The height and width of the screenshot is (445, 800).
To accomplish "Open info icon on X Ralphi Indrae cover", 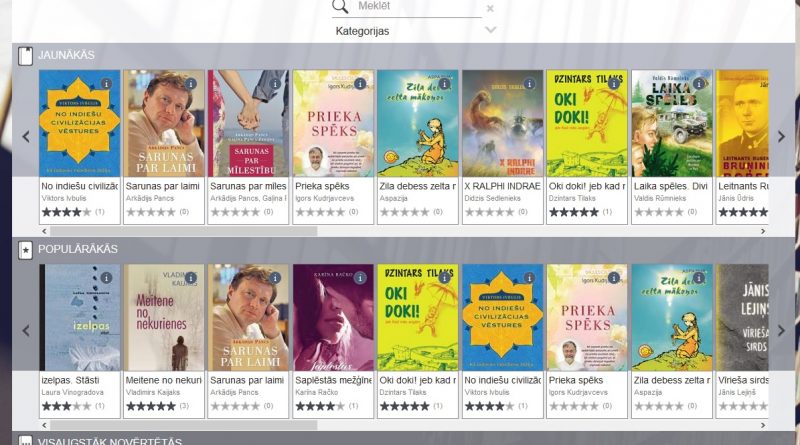I will [x=529, y=84].
